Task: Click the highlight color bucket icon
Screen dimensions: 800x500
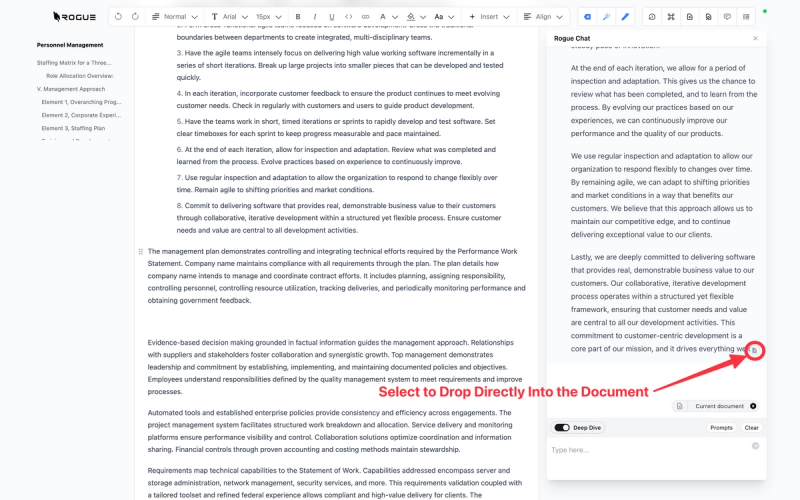Action: (x=411, y=17)
